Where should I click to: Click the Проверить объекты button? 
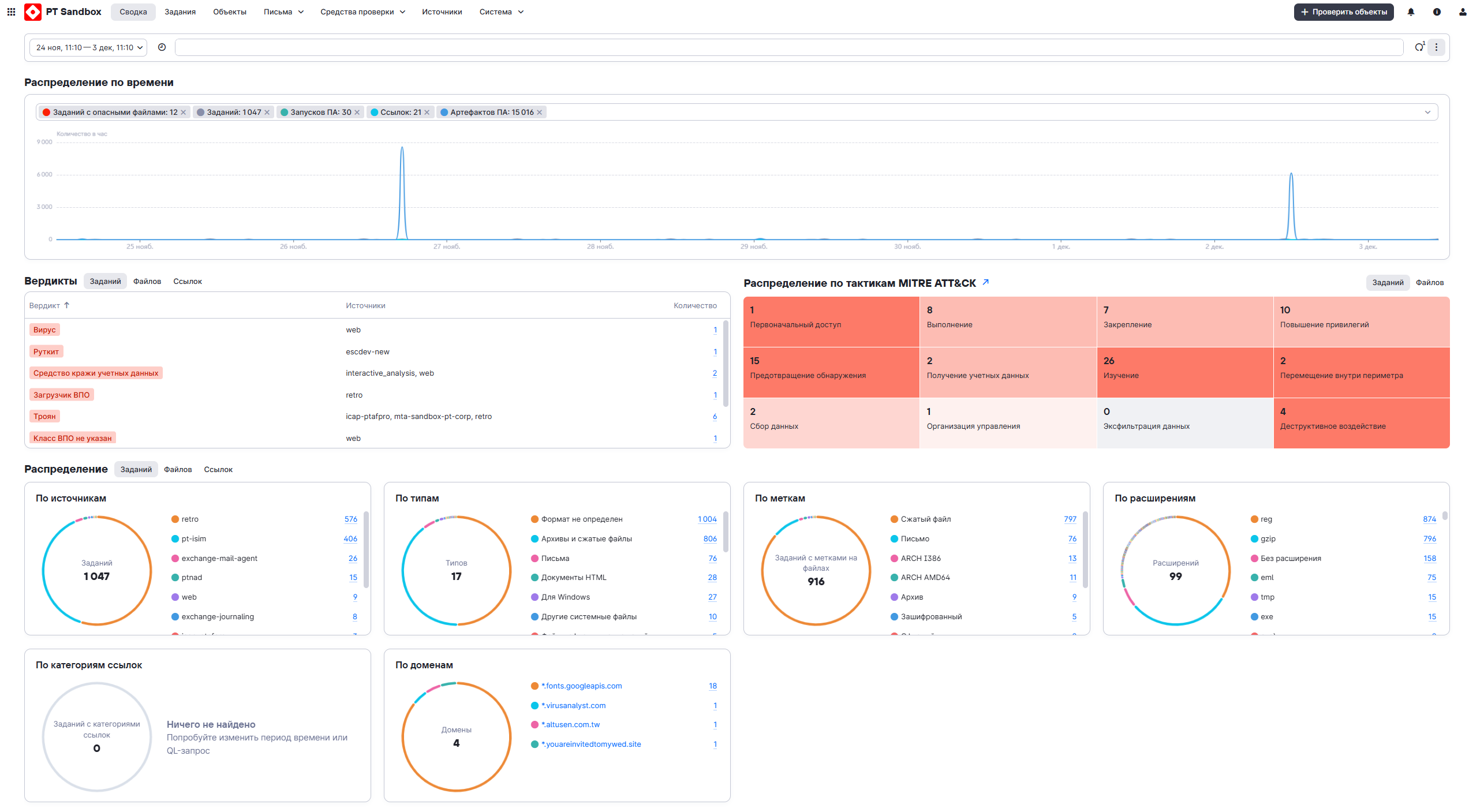1343,12
